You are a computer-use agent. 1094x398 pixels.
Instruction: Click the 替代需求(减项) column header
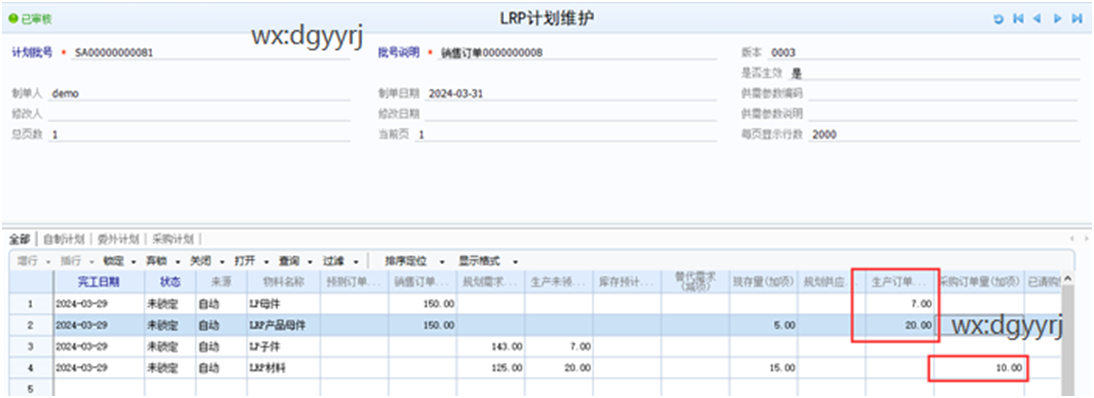(696, 282)
